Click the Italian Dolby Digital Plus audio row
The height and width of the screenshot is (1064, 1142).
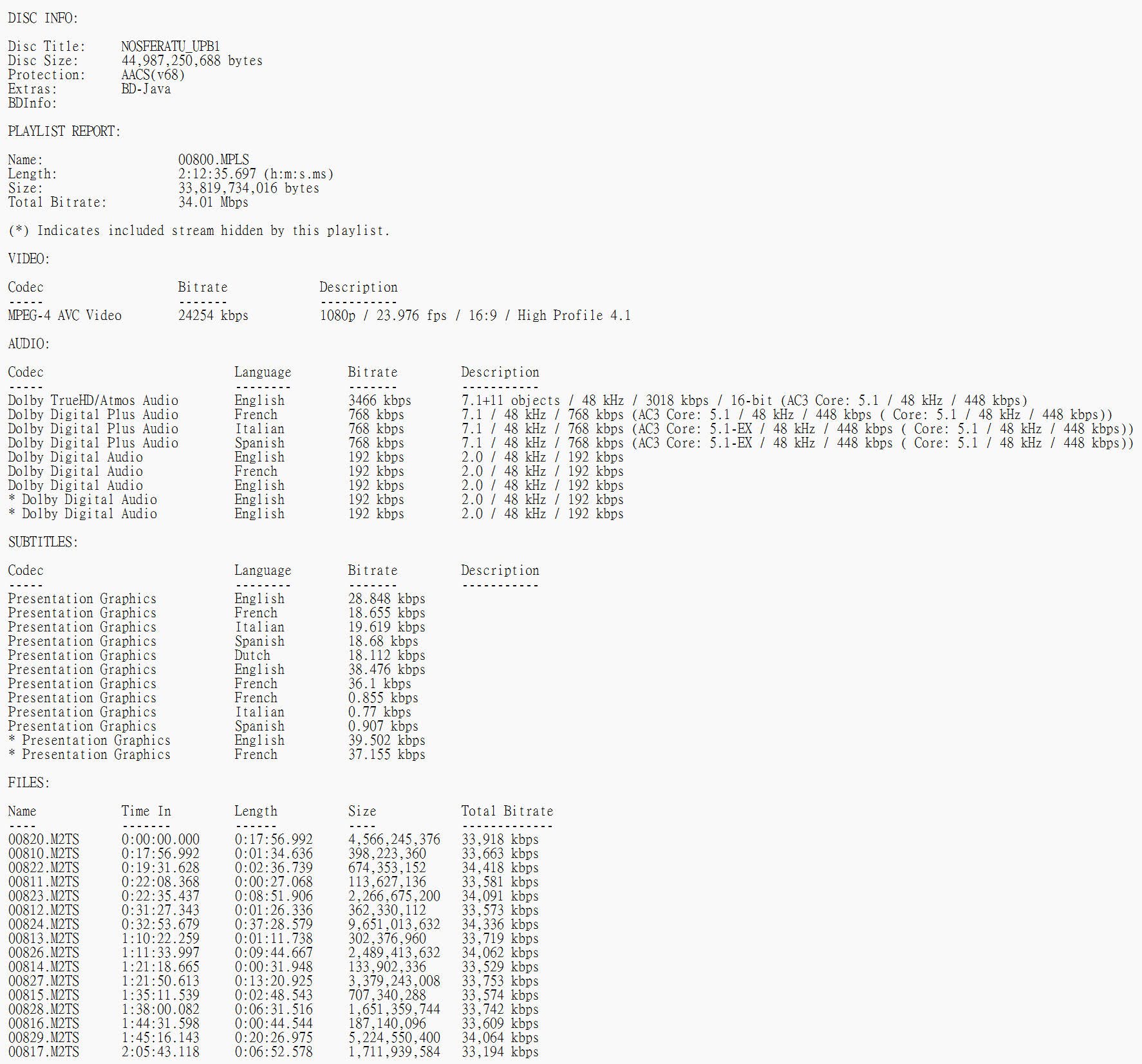click(x=571, y=429)
